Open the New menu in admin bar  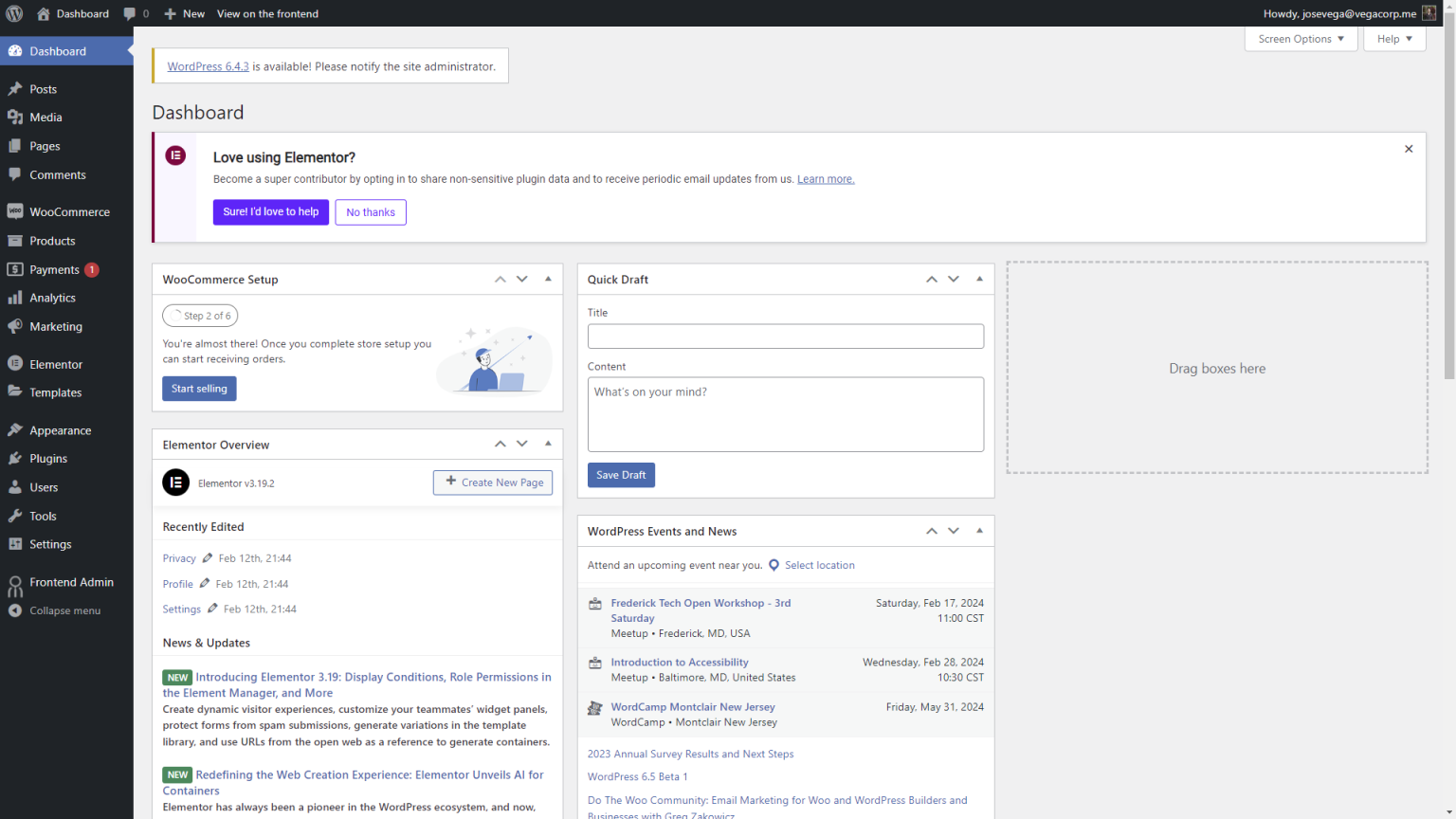(x=184, y=13)
